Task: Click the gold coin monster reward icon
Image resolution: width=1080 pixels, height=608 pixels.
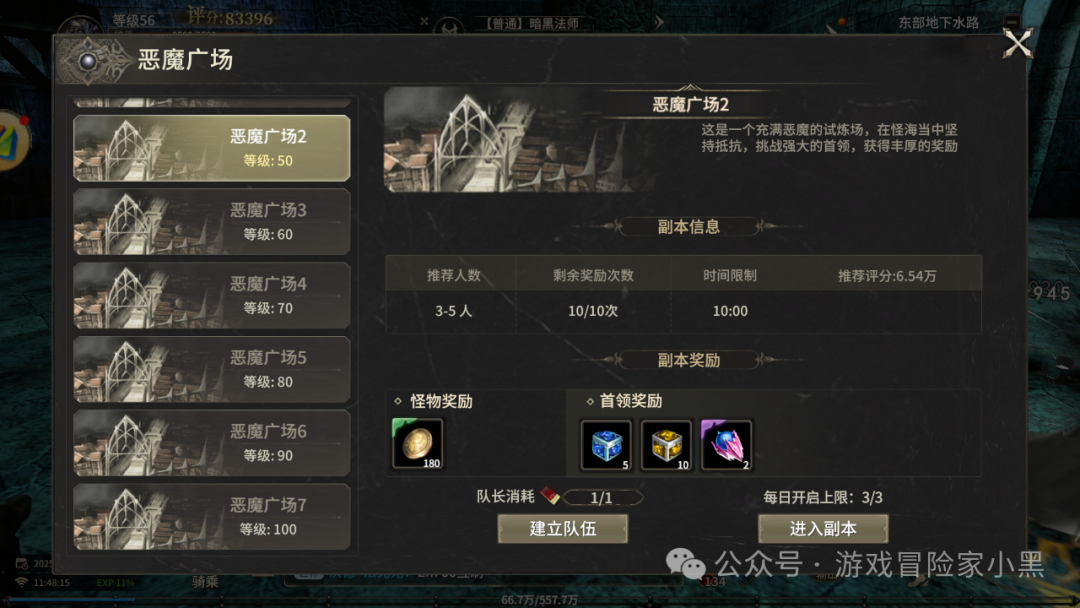Action: point(417,444)
